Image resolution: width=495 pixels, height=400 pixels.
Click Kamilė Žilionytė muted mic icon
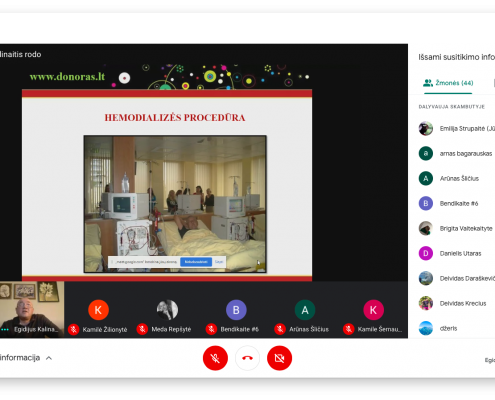click(73, 329)
